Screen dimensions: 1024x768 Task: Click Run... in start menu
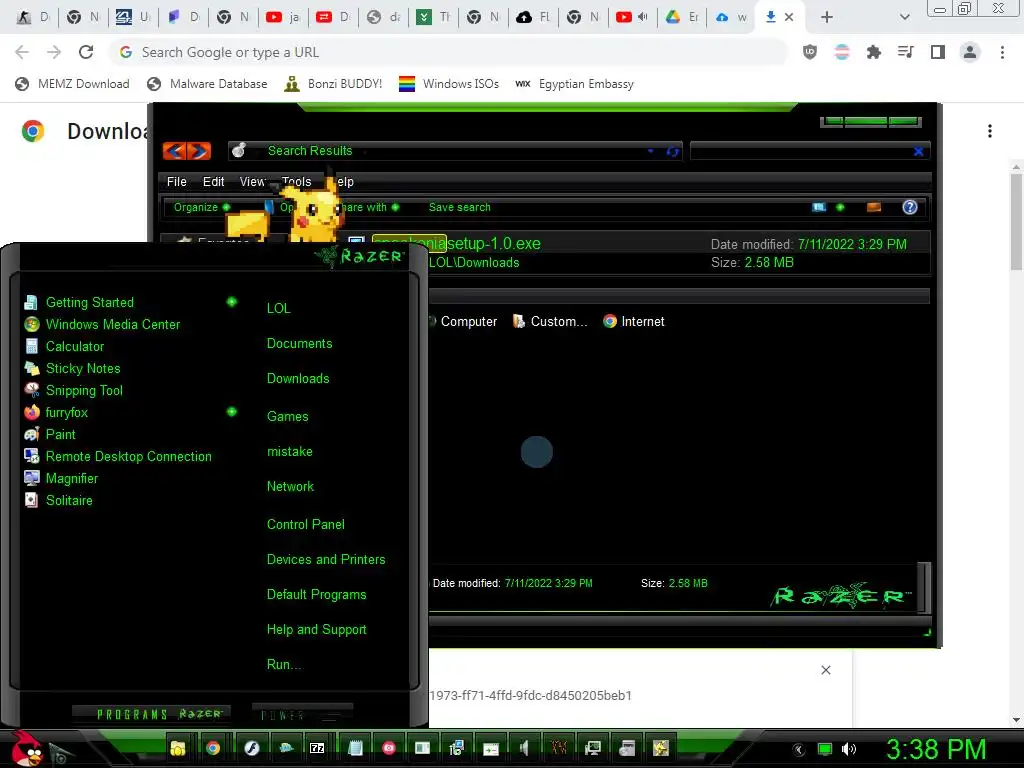click(x=284, y=664)
